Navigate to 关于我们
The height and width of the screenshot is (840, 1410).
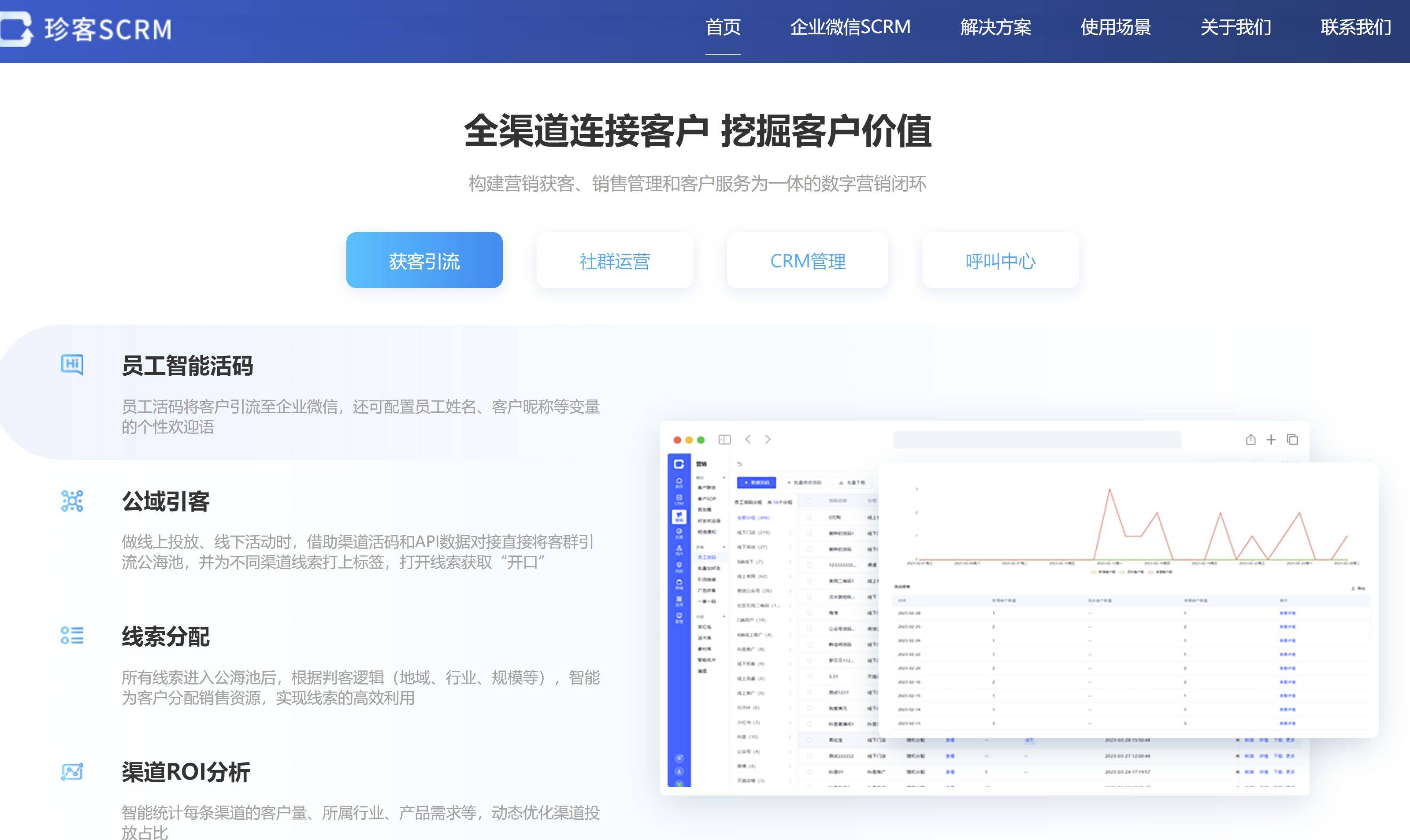[x=1236, y=27]
